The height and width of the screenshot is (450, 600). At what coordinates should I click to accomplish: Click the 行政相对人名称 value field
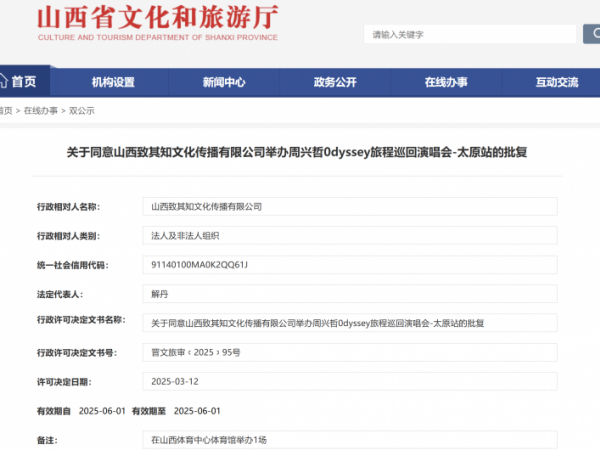click(350, 206)
